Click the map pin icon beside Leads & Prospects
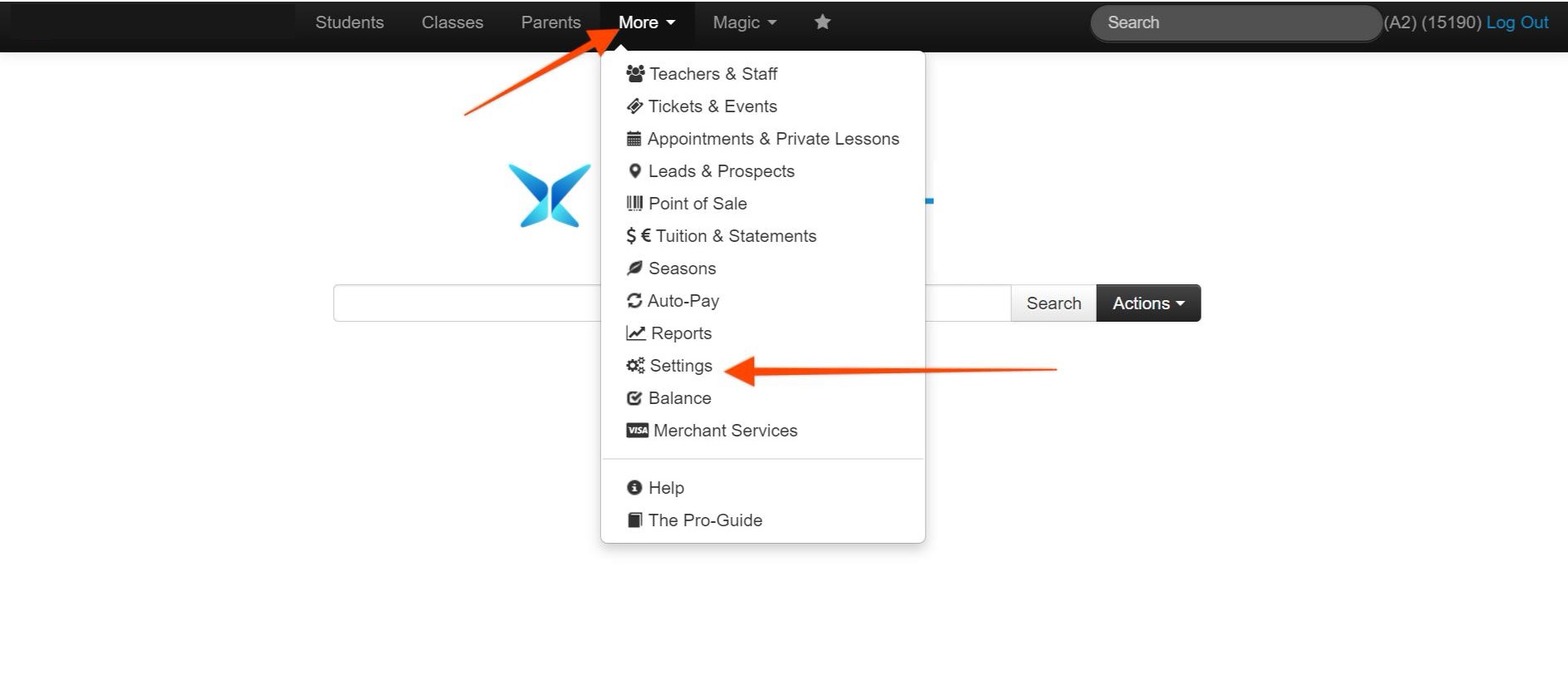This screenshot has height=690, width=1568. pos(634,171)
